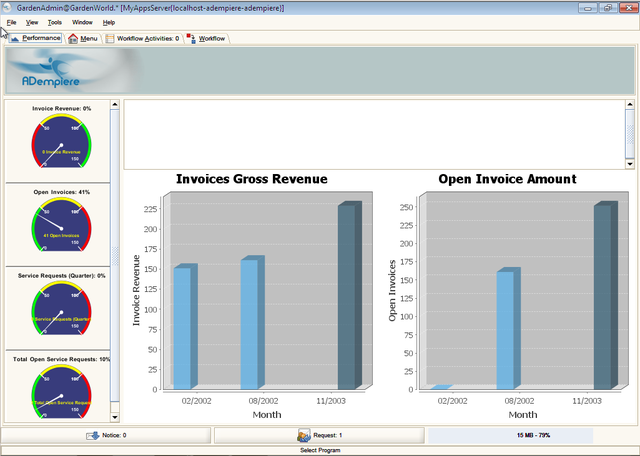Open the Workflow tab

point(206,38)
